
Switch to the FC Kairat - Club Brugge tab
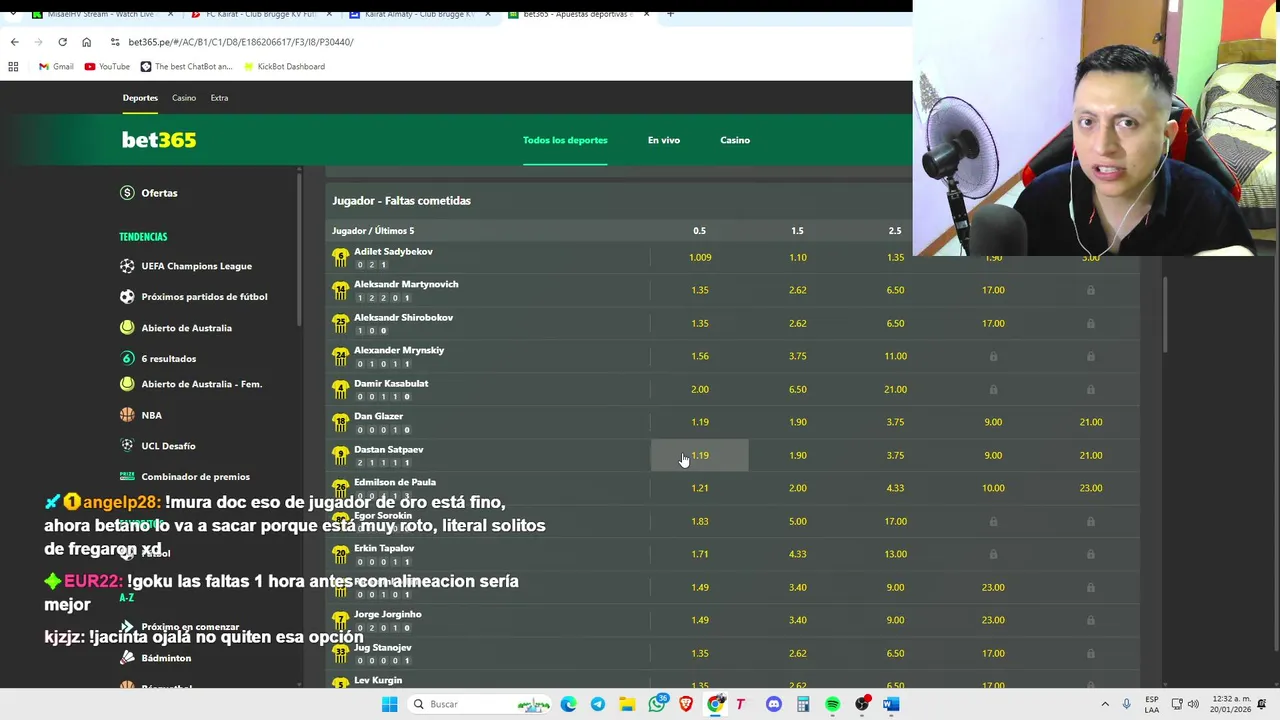click(x=260, y=14)
